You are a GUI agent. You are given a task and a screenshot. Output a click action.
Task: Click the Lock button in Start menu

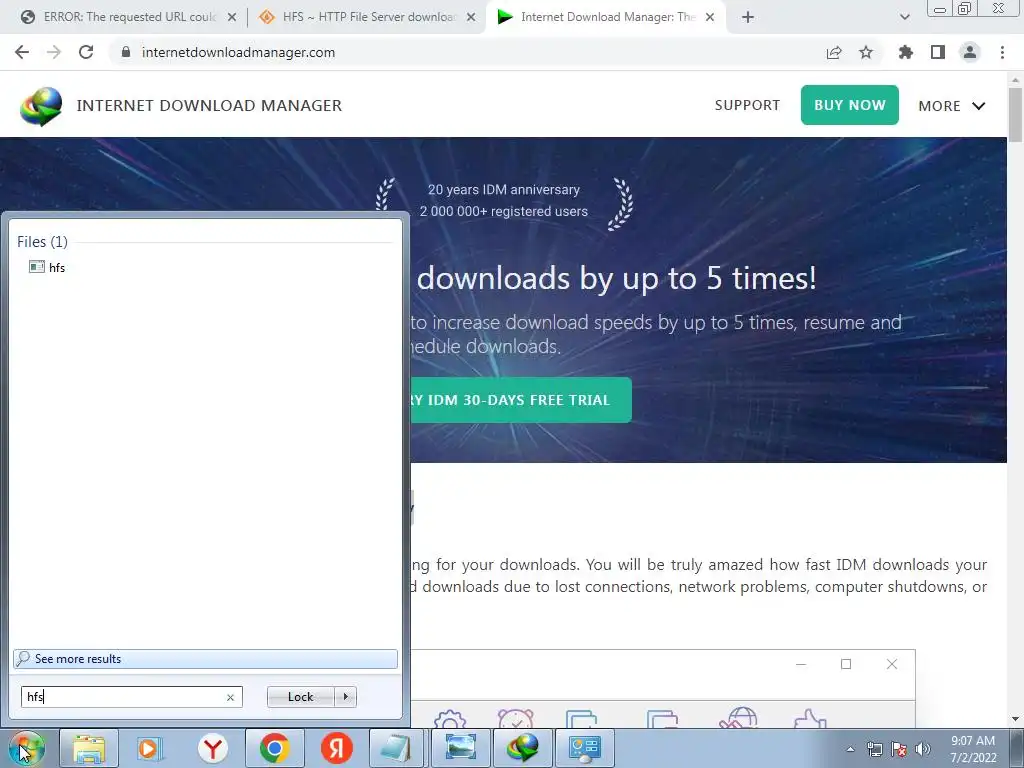(300, 697)
